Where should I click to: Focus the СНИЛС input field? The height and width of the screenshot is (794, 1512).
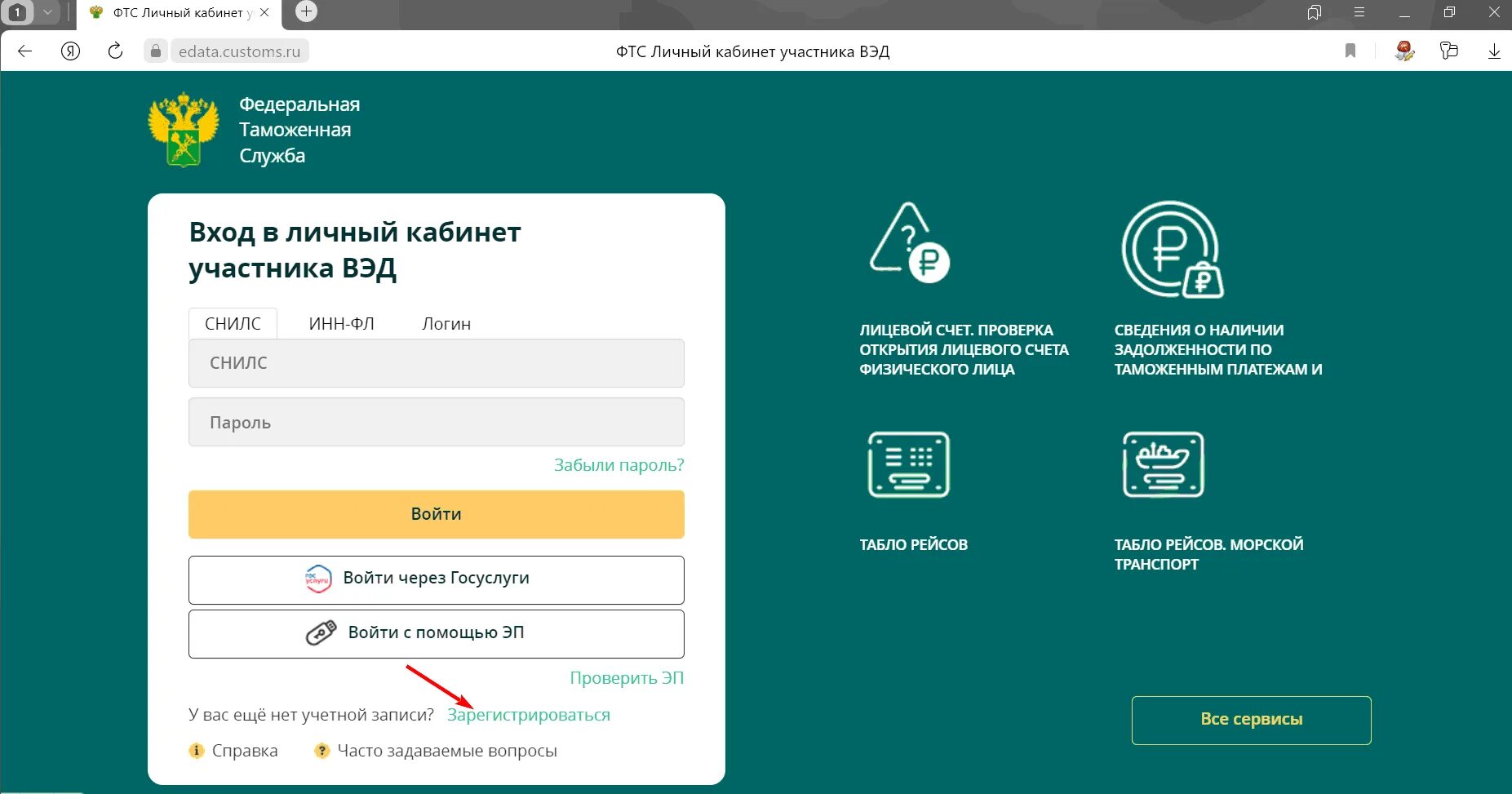point(436,363)
